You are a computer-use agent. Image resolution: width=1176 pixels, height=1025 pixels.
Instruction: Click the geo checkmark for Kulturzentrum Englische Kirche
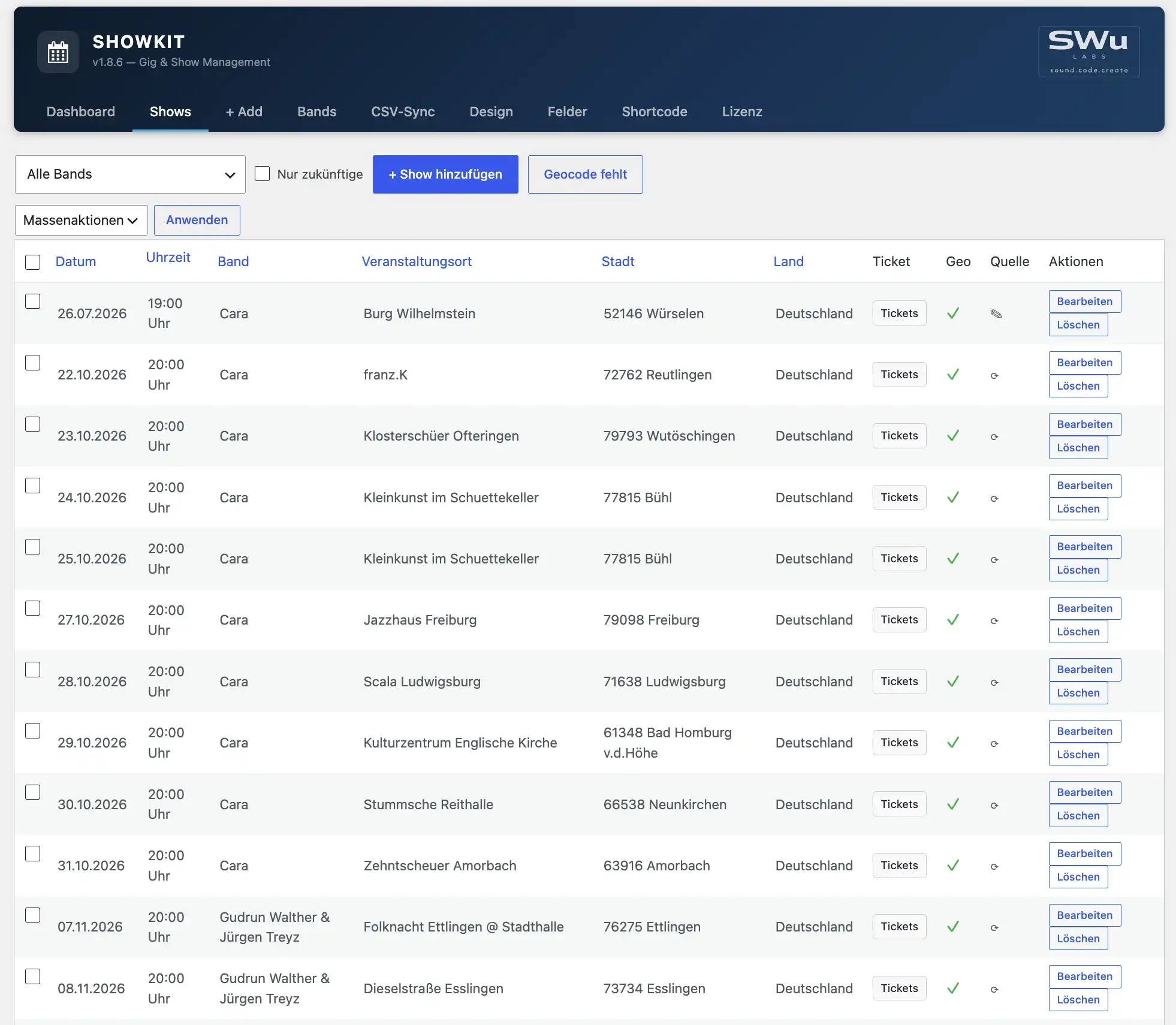coord(953,743)
